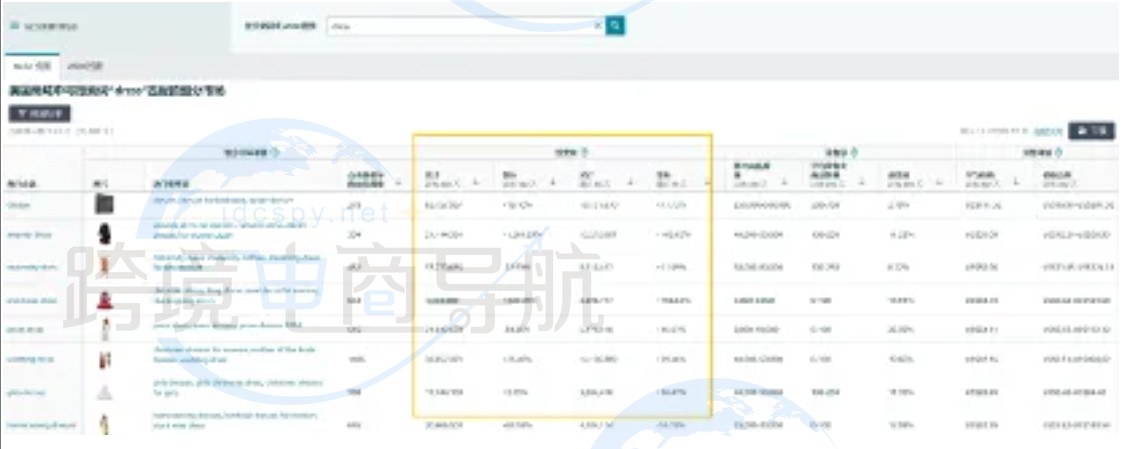Image resolution: width=1126 pixels, height=449 pixels.
Task: Click the teal magnifier search button
Action: coord(615,26)
